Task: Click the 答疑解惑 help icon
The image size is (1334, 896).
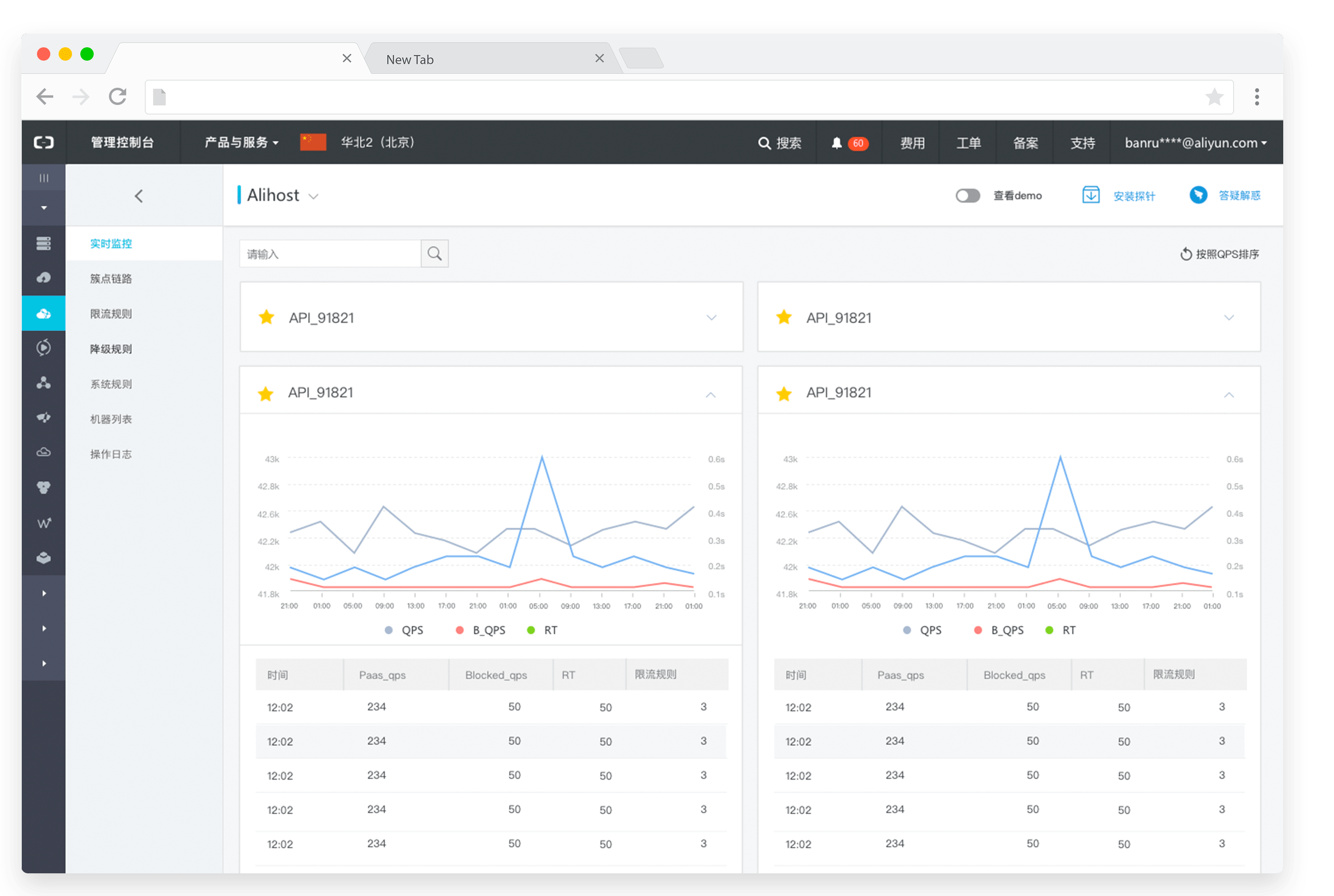Action: (x=1198, y=195)
